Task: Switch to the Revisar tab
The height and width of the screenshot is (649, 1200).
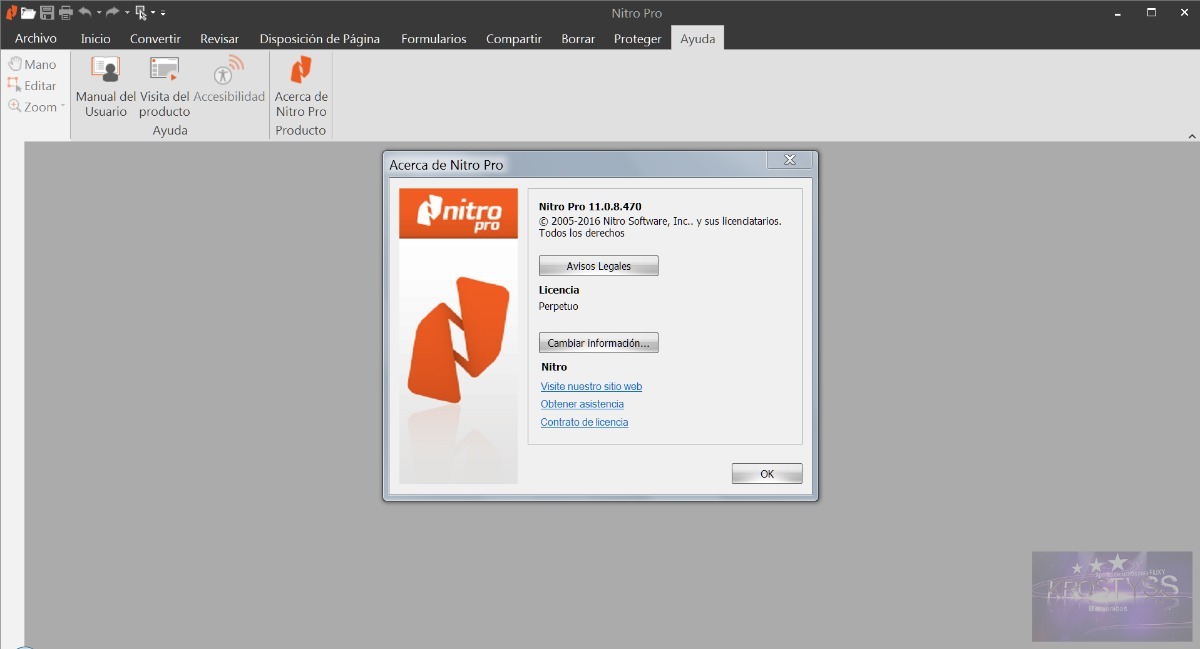Action: pos(220,39)
